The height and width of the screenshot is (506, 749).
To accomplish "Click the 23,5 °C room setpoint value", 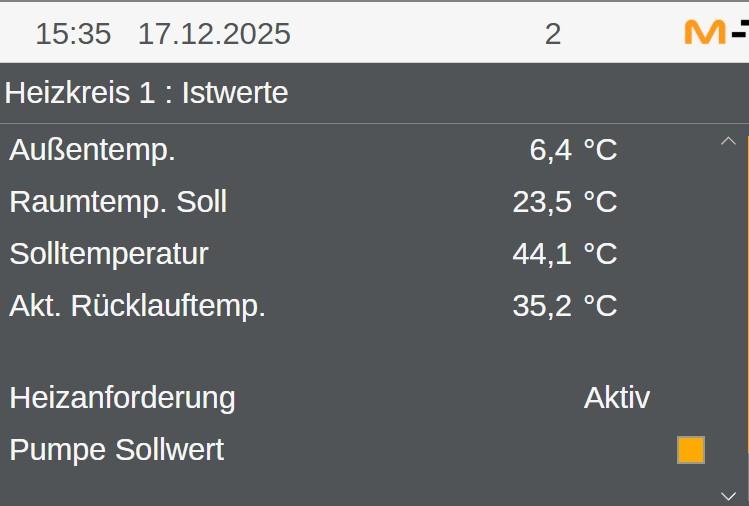I will (564, 202).
